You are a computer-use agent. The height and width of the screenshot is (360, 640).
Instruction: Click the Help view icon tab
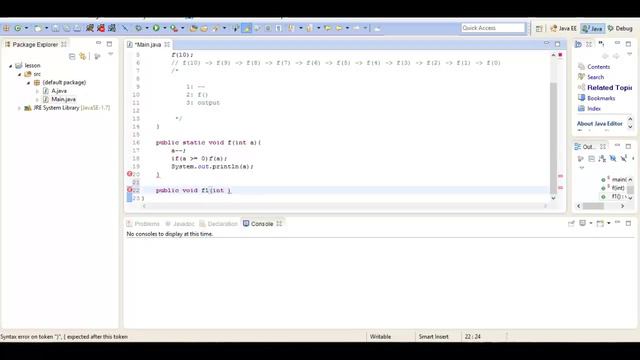tap(578, 44)
